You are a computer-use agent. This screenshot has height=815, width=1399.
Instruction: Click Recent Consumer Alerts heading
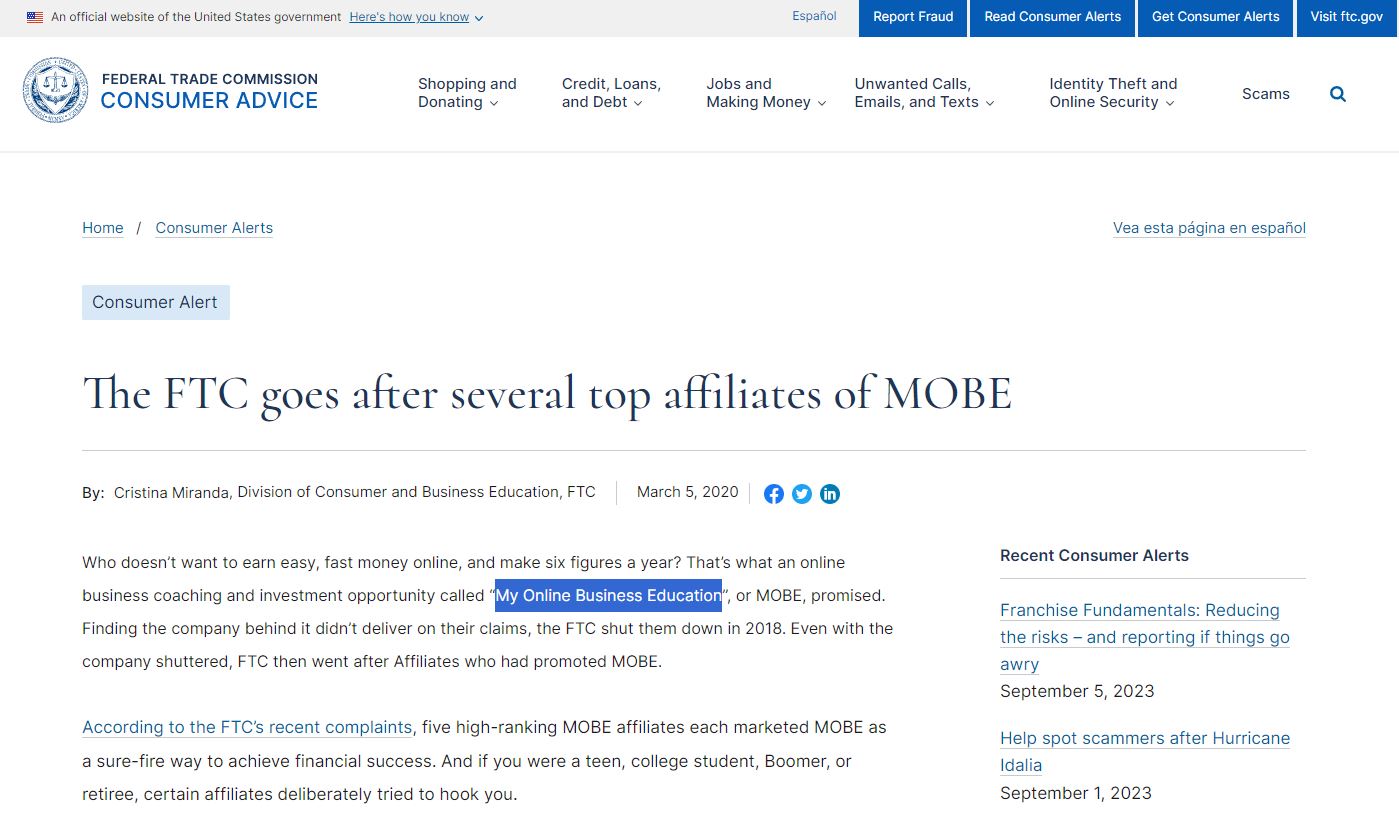tap(1094, 555)
